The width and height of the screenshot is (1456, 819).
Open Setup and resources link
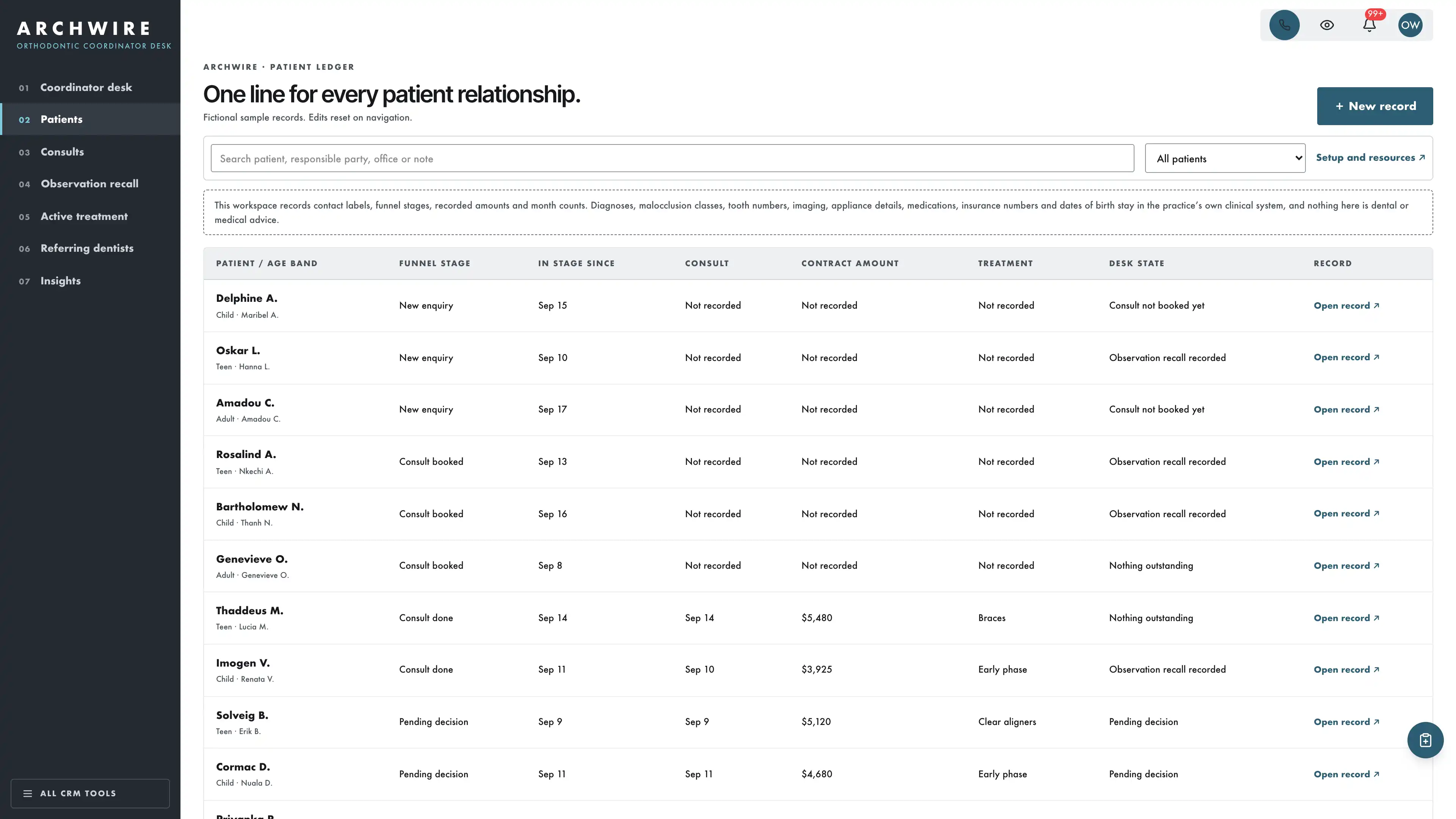(1370, 158)
